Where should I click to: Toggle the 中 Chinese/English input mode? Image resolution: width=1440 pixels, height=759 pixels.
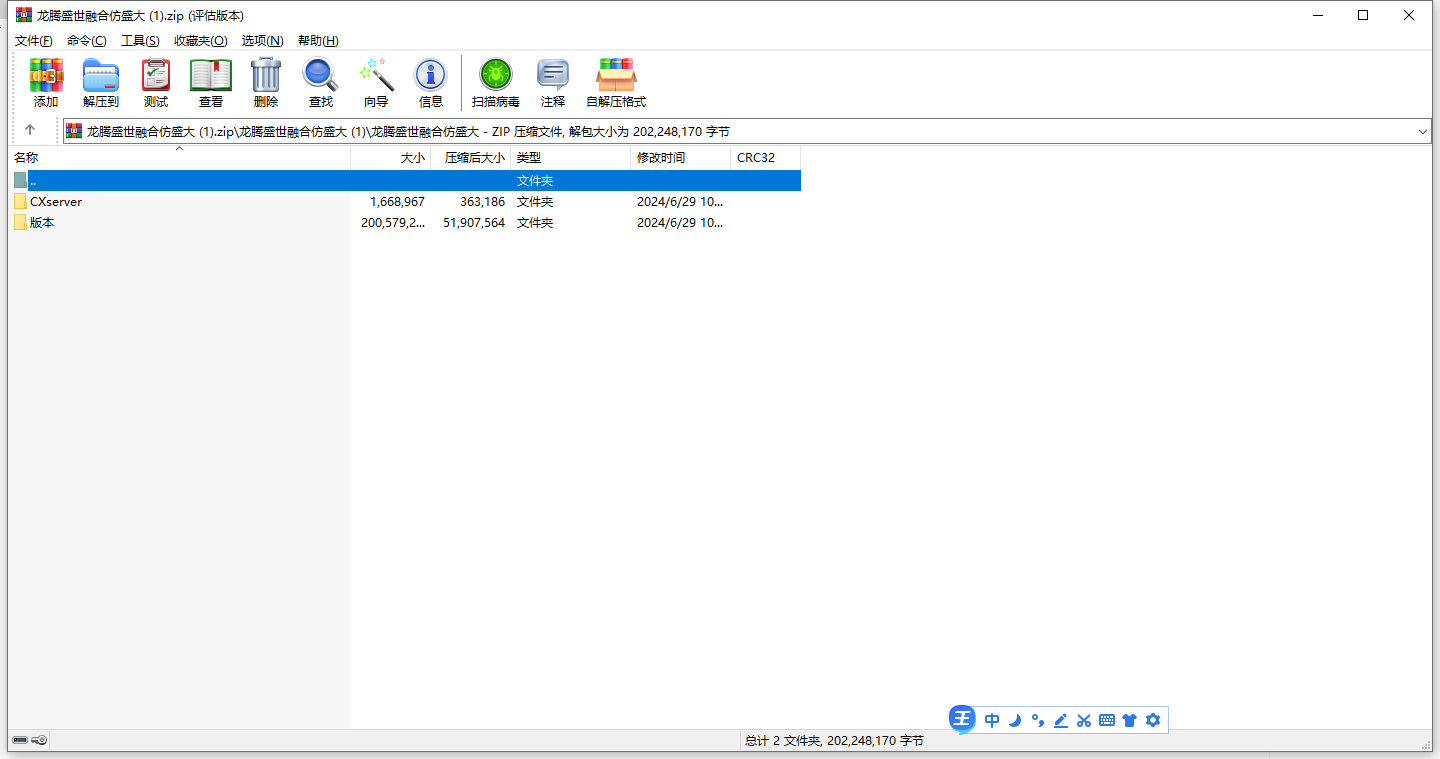click(x=992, y=720)
